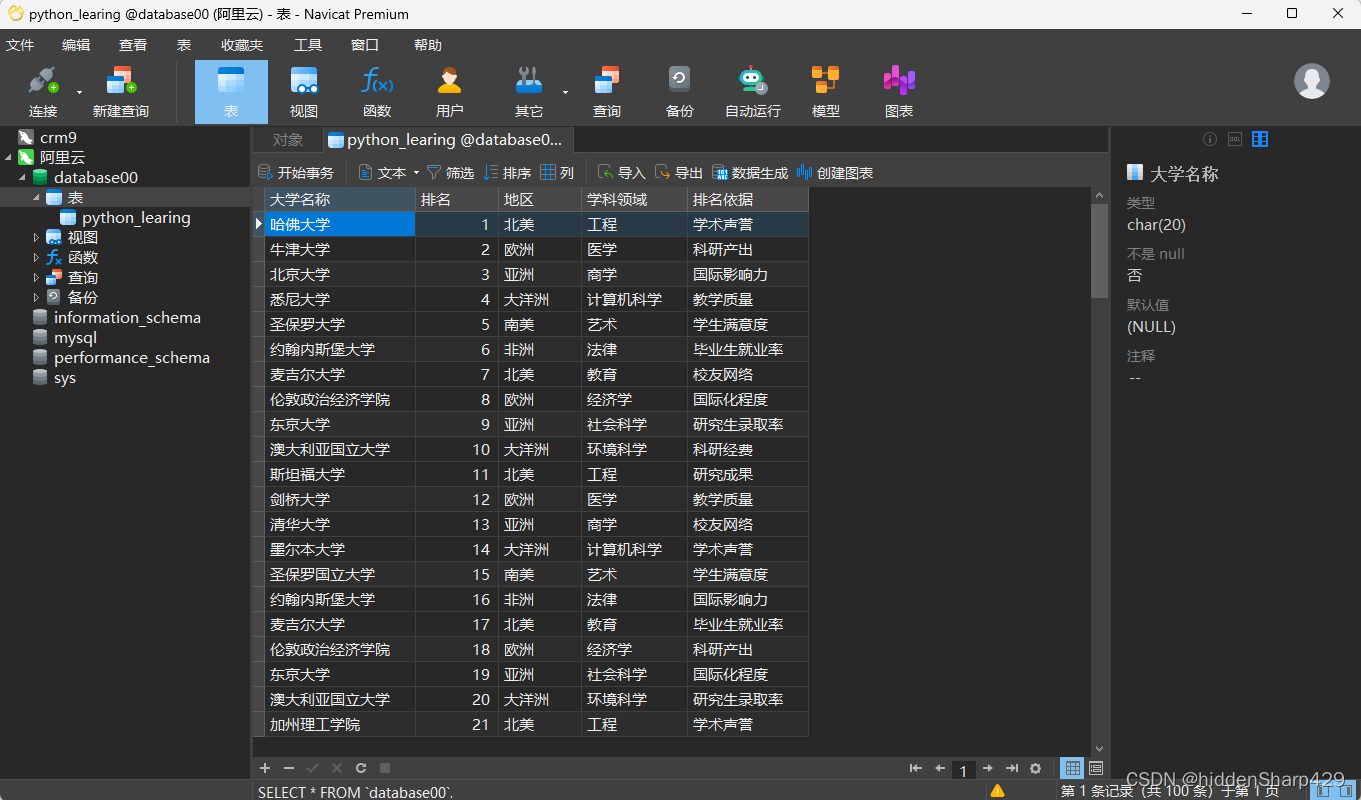This screenshot has width=1361, height=800.
Task: Collapse the database00 tree node
Action: tap(22, 177)
